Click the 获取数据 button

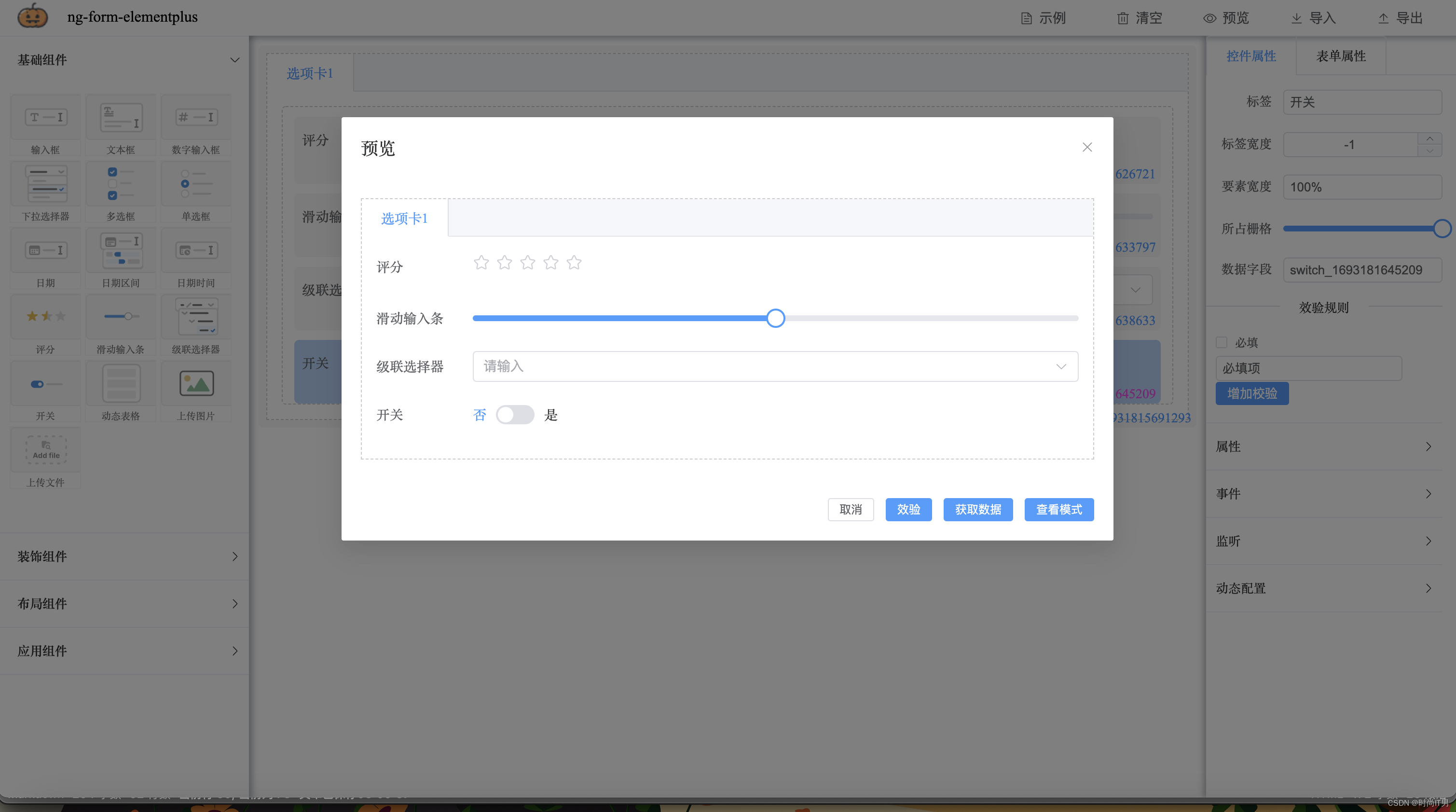click(978, 510)
